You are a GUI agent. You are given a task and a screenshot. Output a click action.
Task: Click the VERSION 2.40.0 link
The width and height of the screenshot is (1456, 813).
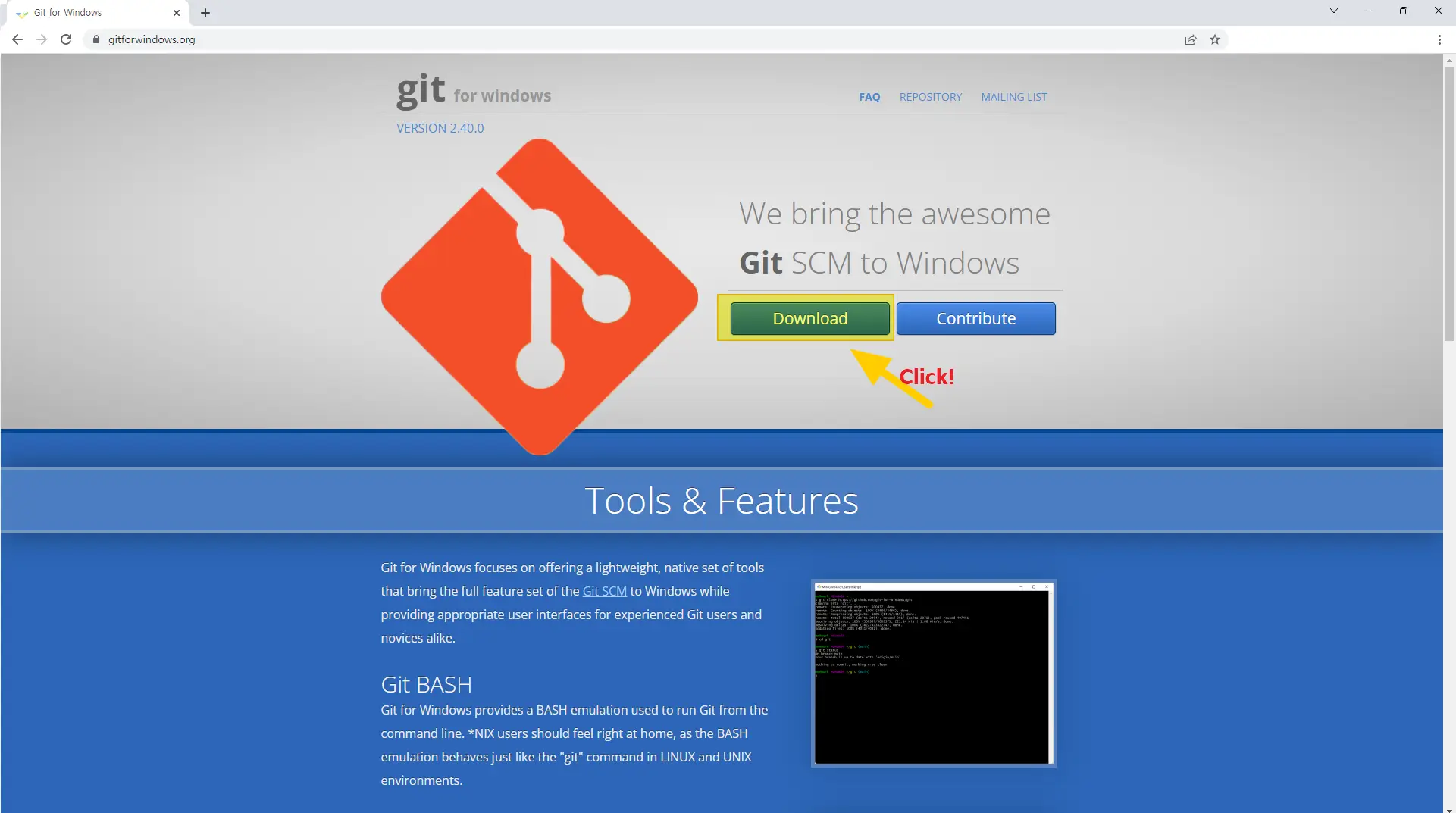[440, 128]
